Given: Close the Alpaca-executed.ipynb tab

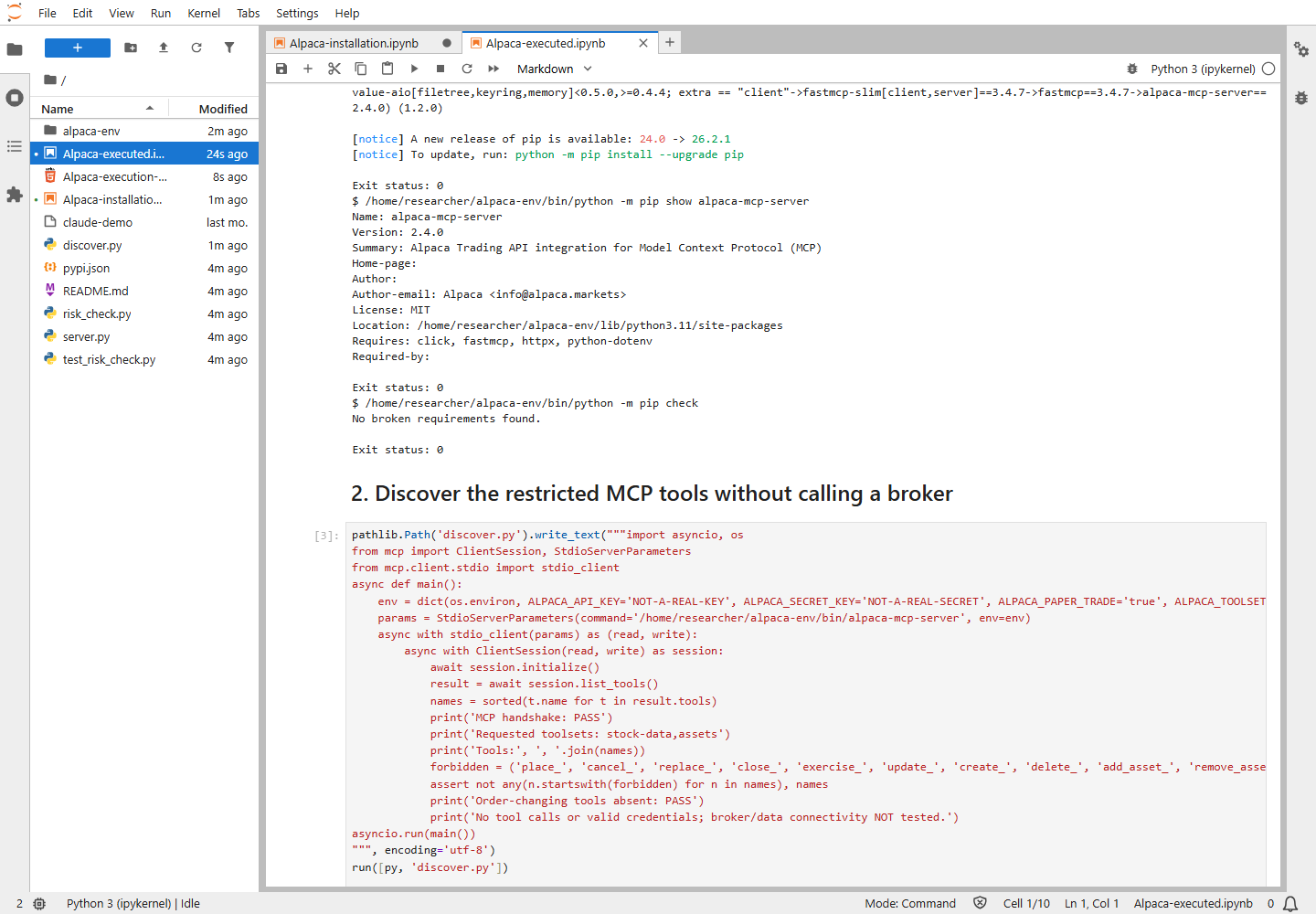Looking at the screenshot, I should pyautogui.click(x=643, y=43).
